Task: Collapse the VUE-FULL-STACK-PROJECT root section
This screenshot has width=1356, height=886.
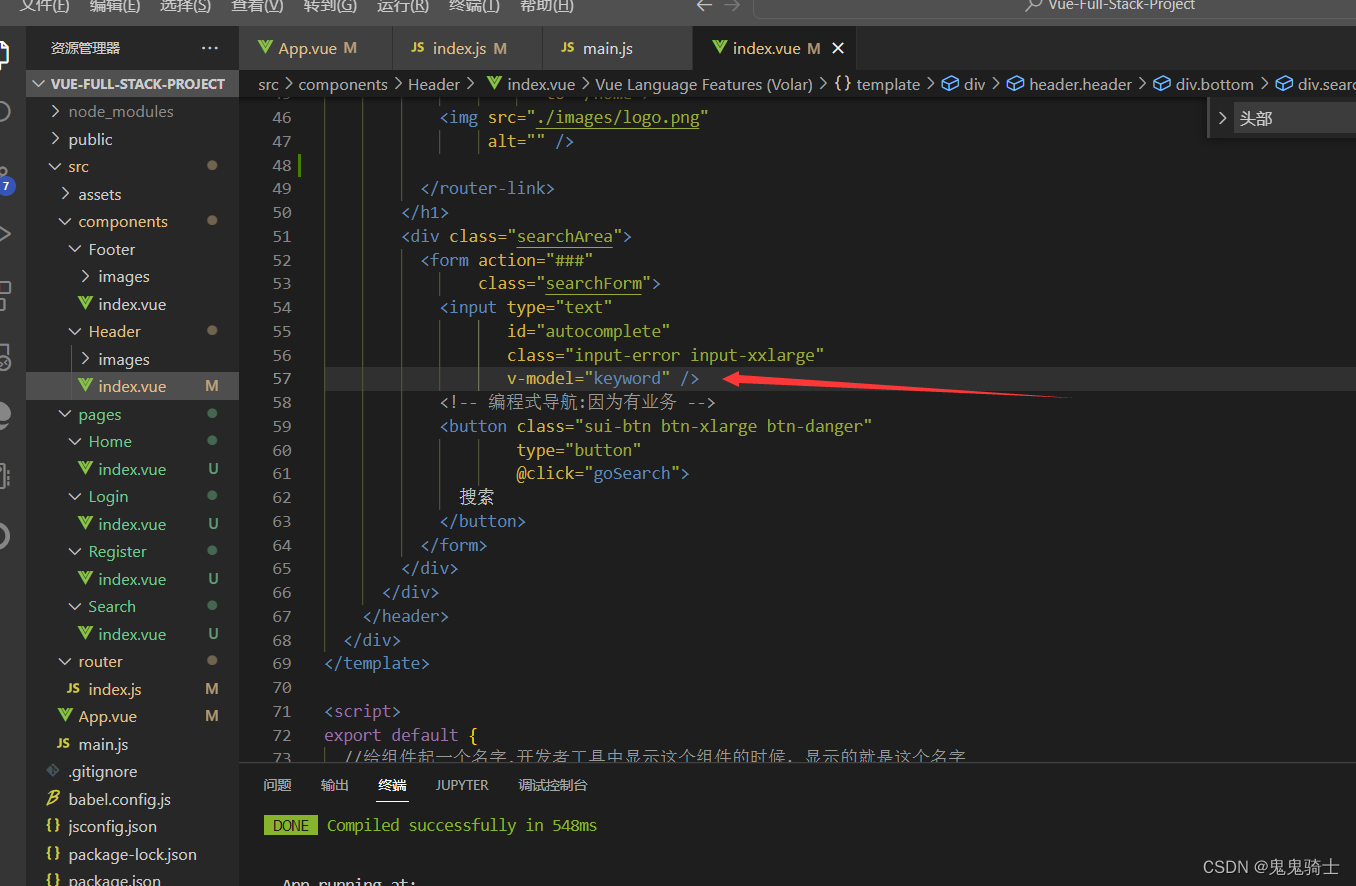Action: (x=137, y=84)
